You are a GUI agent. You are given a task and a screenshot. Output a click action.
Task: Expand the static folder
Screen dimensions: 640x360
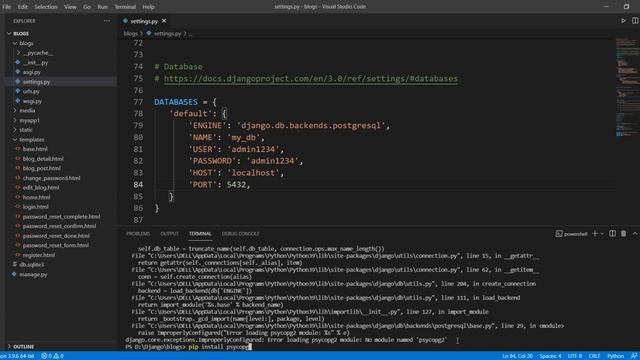[x=25, y=130]
